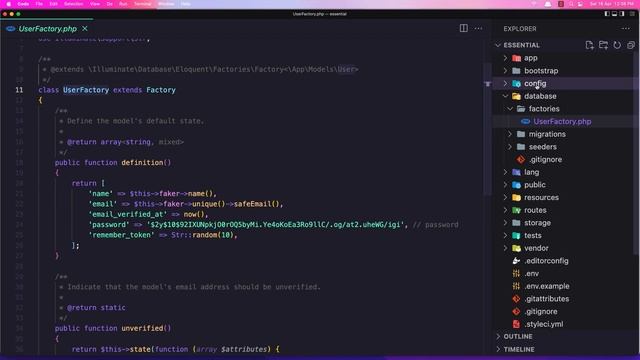Click the tests folder icon

[516, 236]
